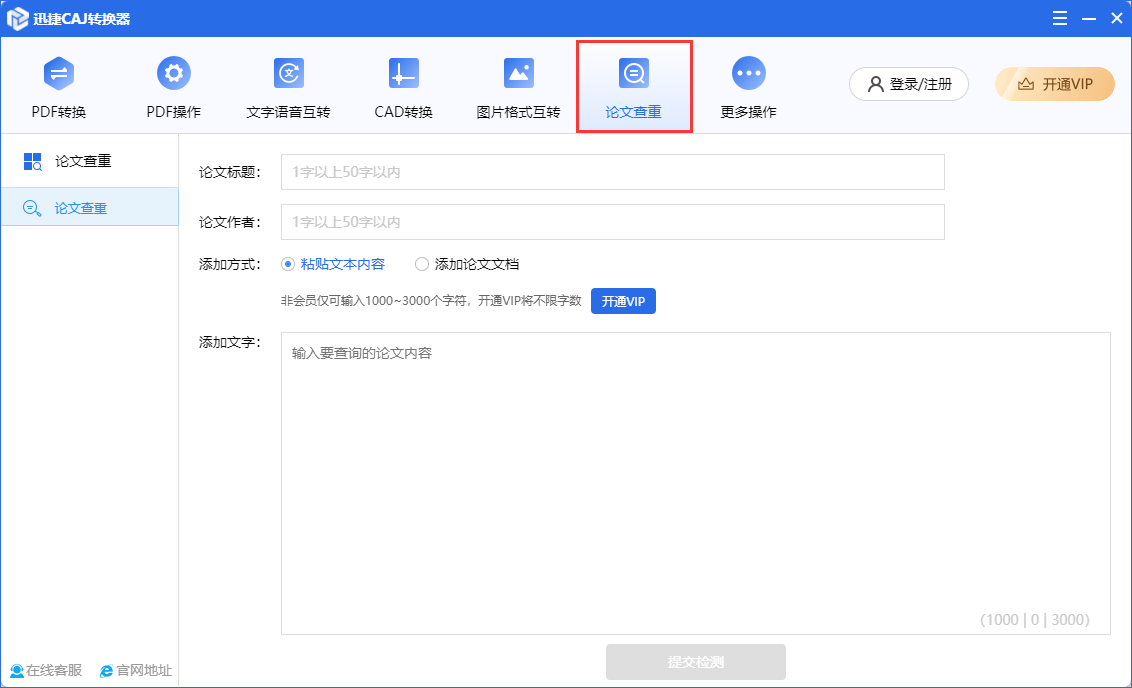Select 论文查重 item in sidebar
This screenshot has width=1132, height=688.
80,208
